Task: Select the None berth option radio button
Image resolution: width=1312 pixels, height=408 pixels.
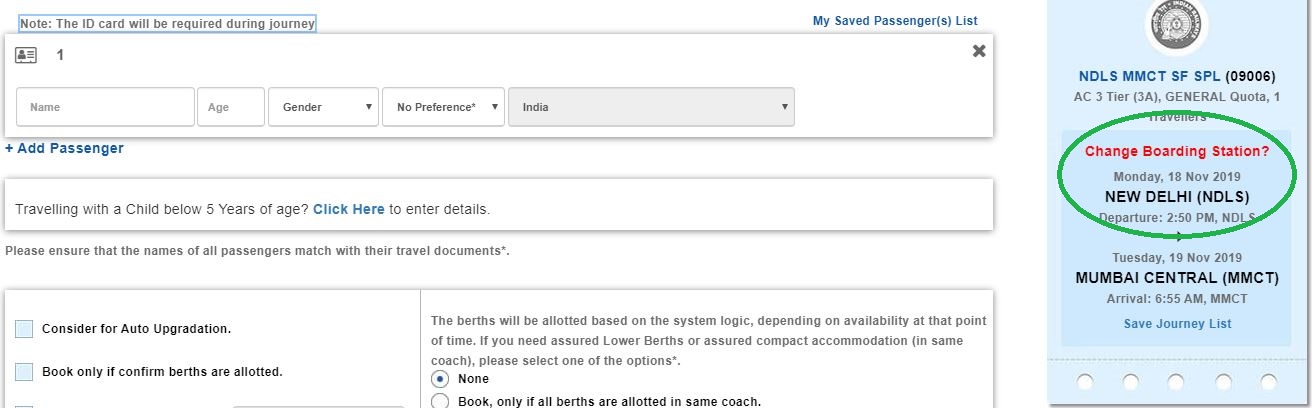Action: click(x=439, y=379)
